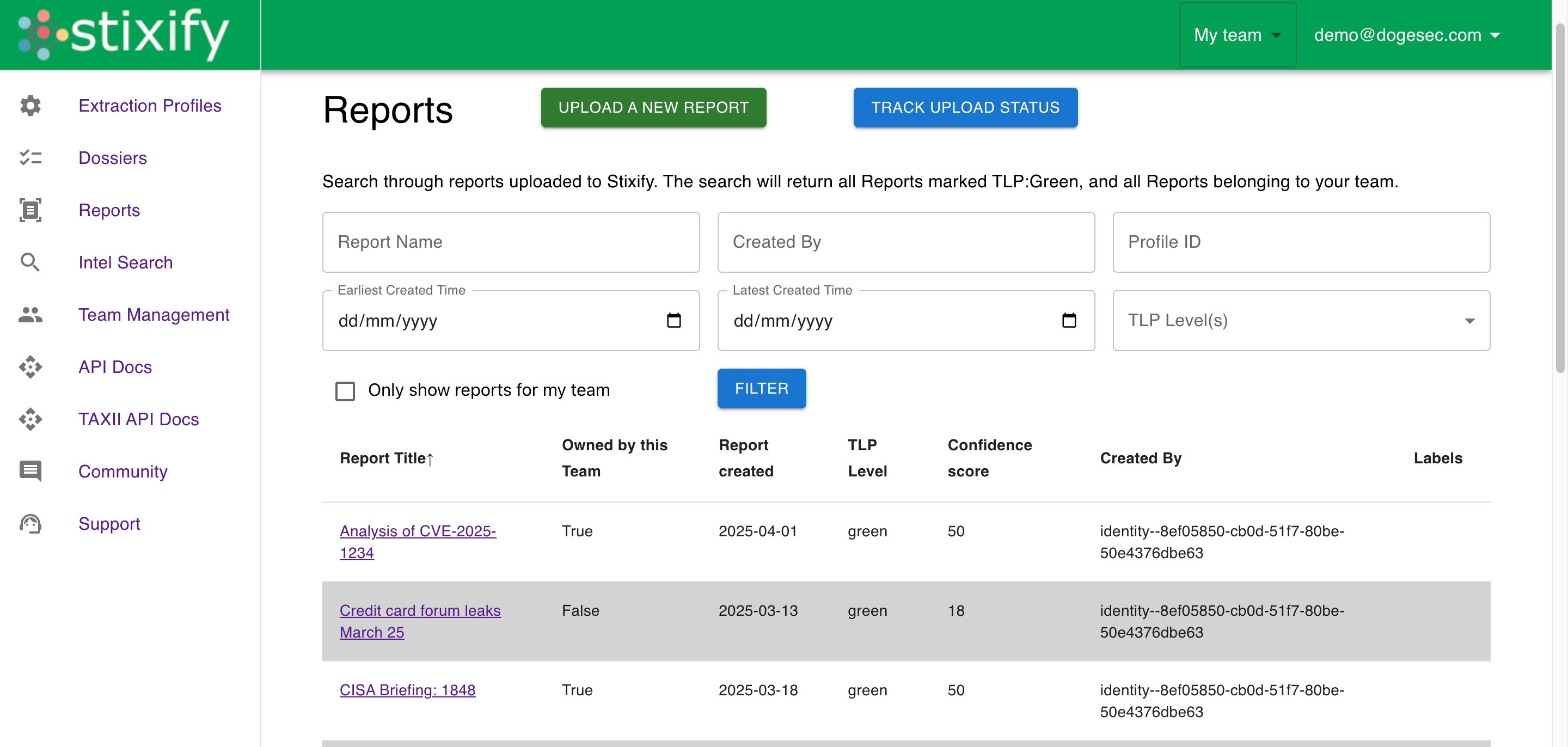Click the Latest Created Time date input
This screenshot has width=1568, height=747.
pyautogui.click(x=906, y=320)
